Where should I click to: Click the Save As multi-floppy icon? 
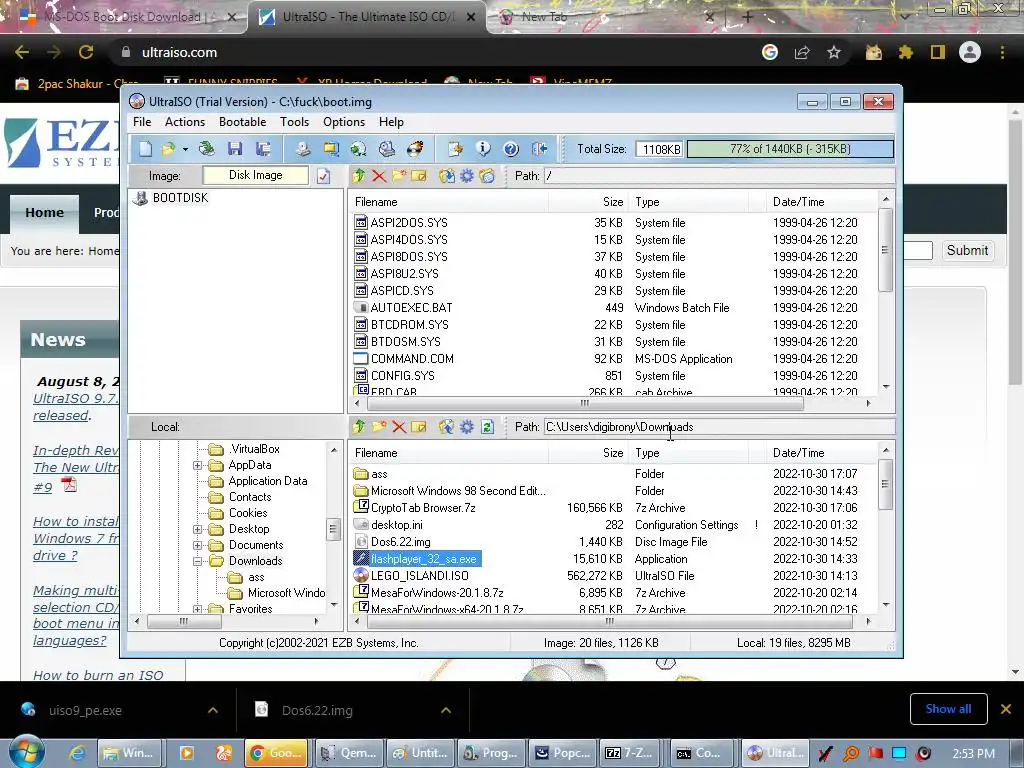click(x=263, y=150)
